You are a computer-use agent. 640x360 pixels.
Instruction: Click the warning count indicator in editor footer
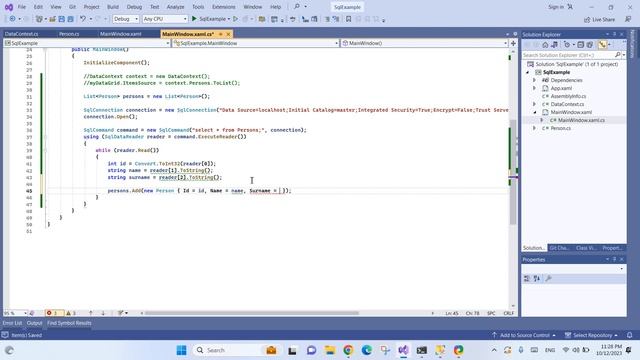click(x=71, y=313)
